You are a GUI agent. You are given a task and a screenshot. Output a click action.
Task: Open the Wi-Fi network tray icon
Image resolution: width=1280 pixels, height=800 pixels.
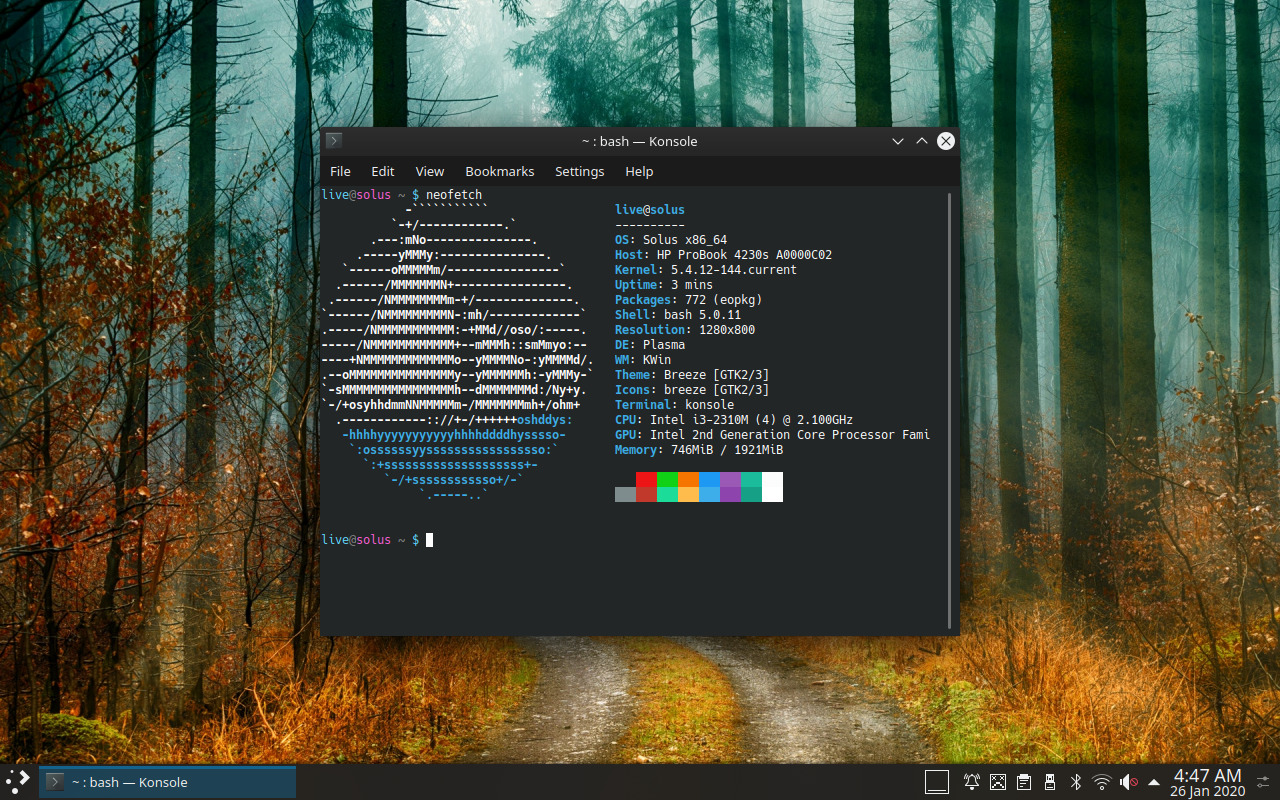click(1101, 781)
